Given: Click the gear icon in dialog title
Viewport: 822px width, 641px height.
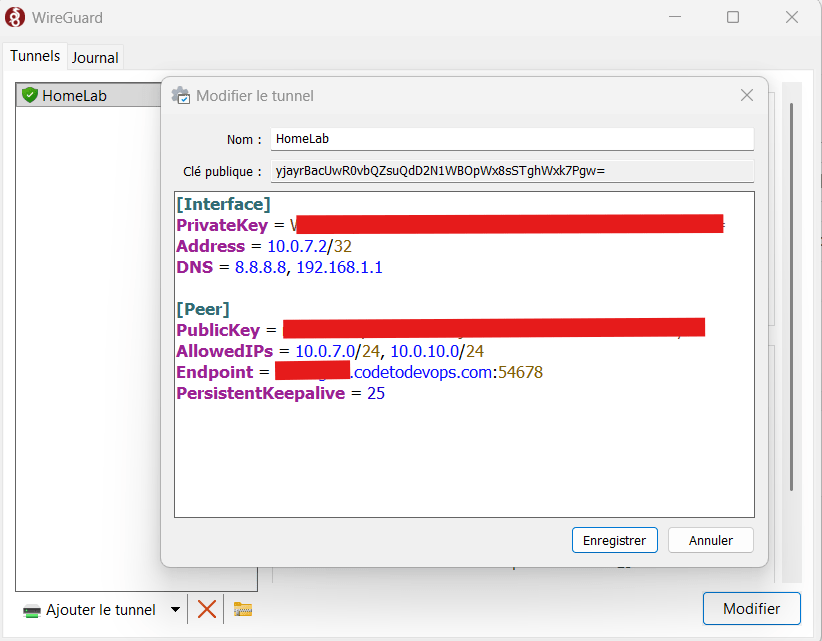Looking at the screenshot, I should tap(181, 96).
